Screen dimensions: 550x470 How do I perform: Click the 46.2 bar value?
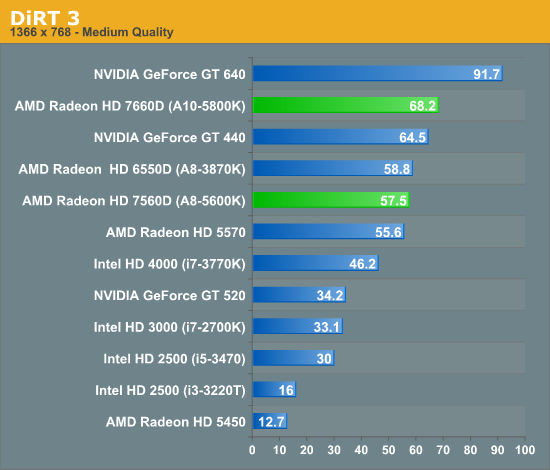363,264
